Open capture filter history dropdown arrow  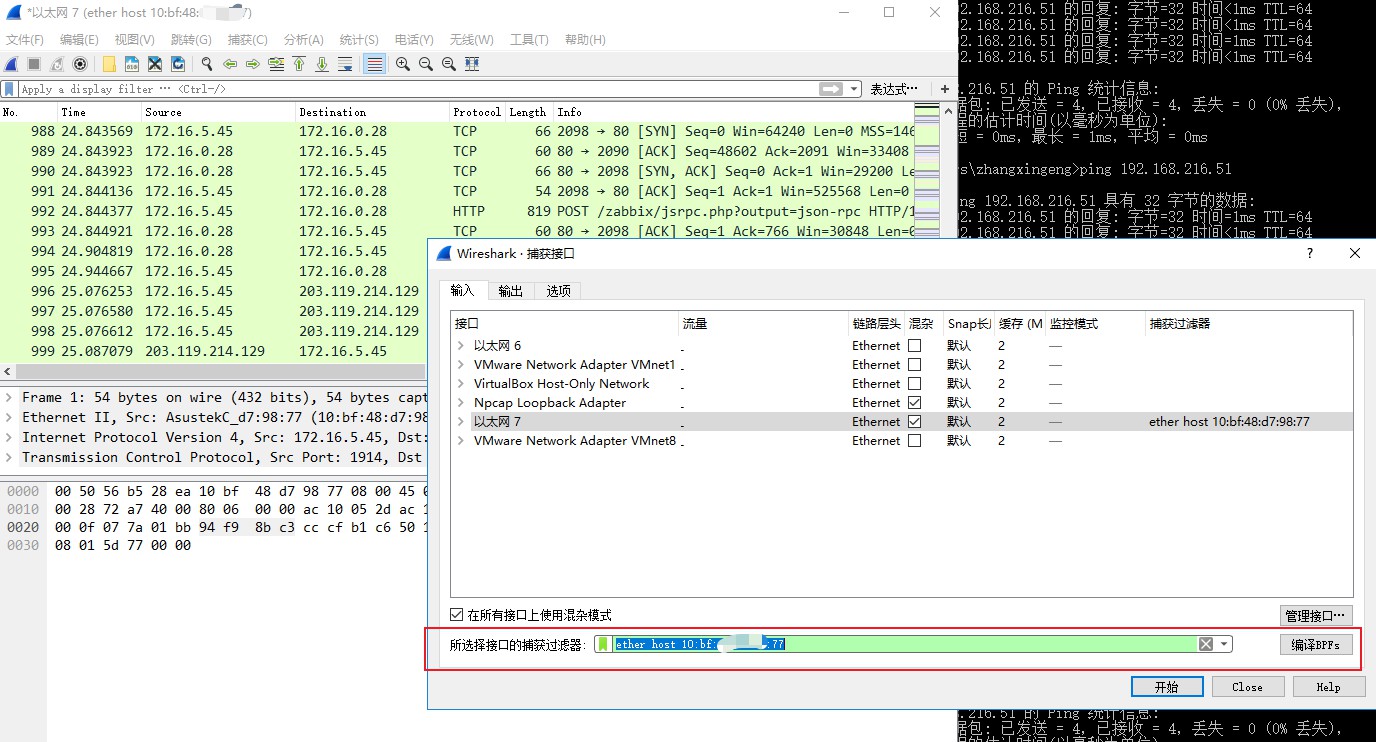[x=1224, y=645]
